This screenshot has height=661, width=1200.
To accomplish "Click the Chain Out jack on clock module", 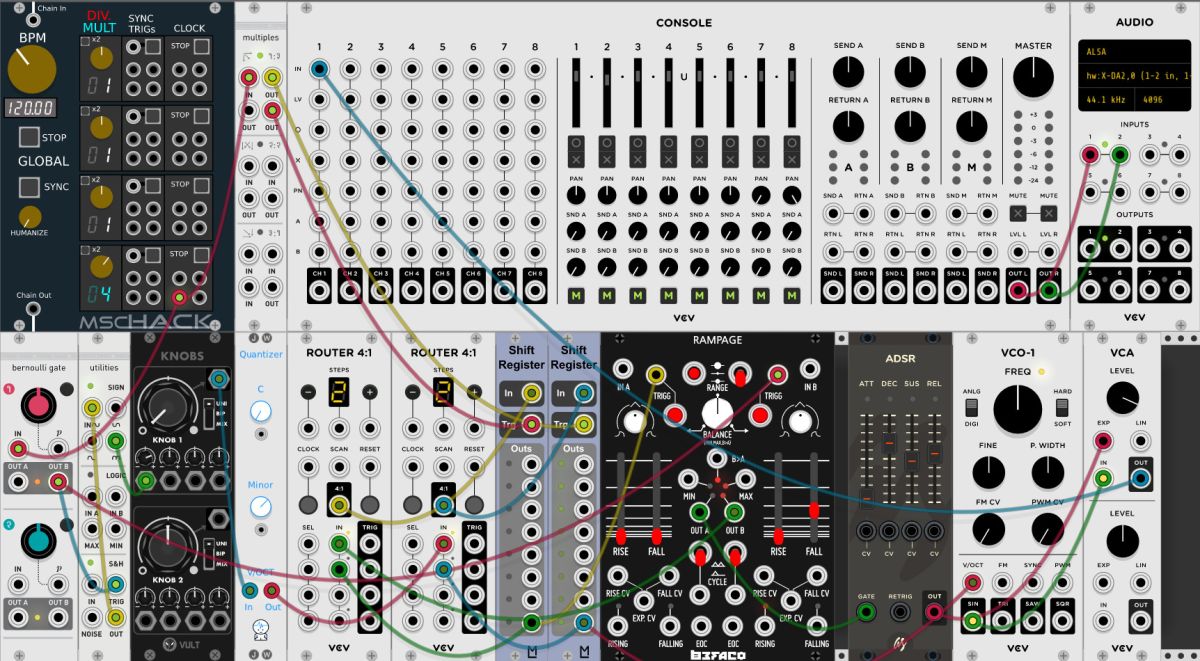I will [33, 308].
